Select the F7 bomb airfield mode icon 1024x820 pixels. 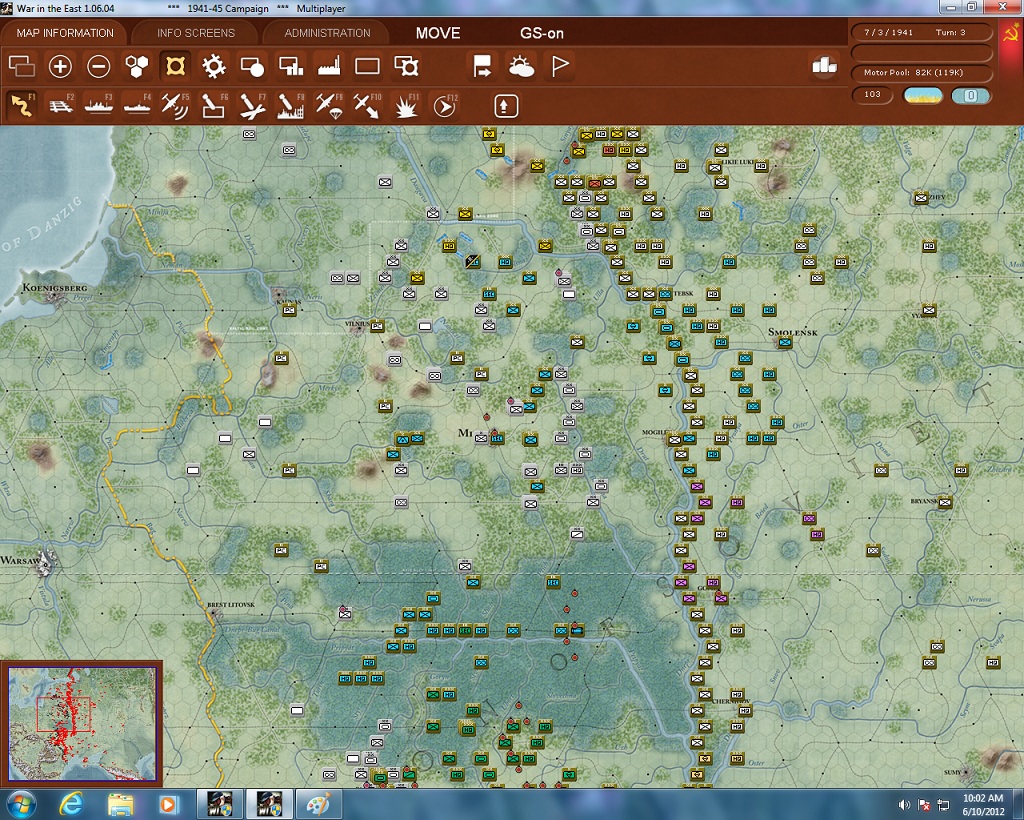pos(252,106)
